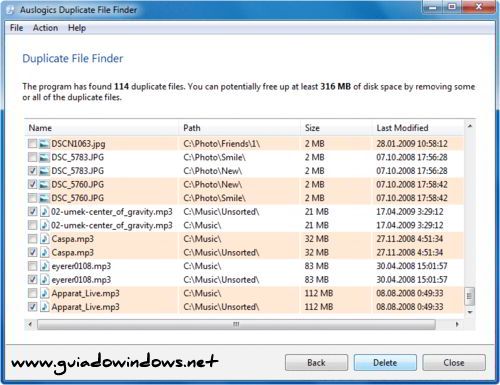Screen dimensions: 500x385
Task: Click image icon of DSC_5783.JPG in Smile folder
Action: point(44,157)
